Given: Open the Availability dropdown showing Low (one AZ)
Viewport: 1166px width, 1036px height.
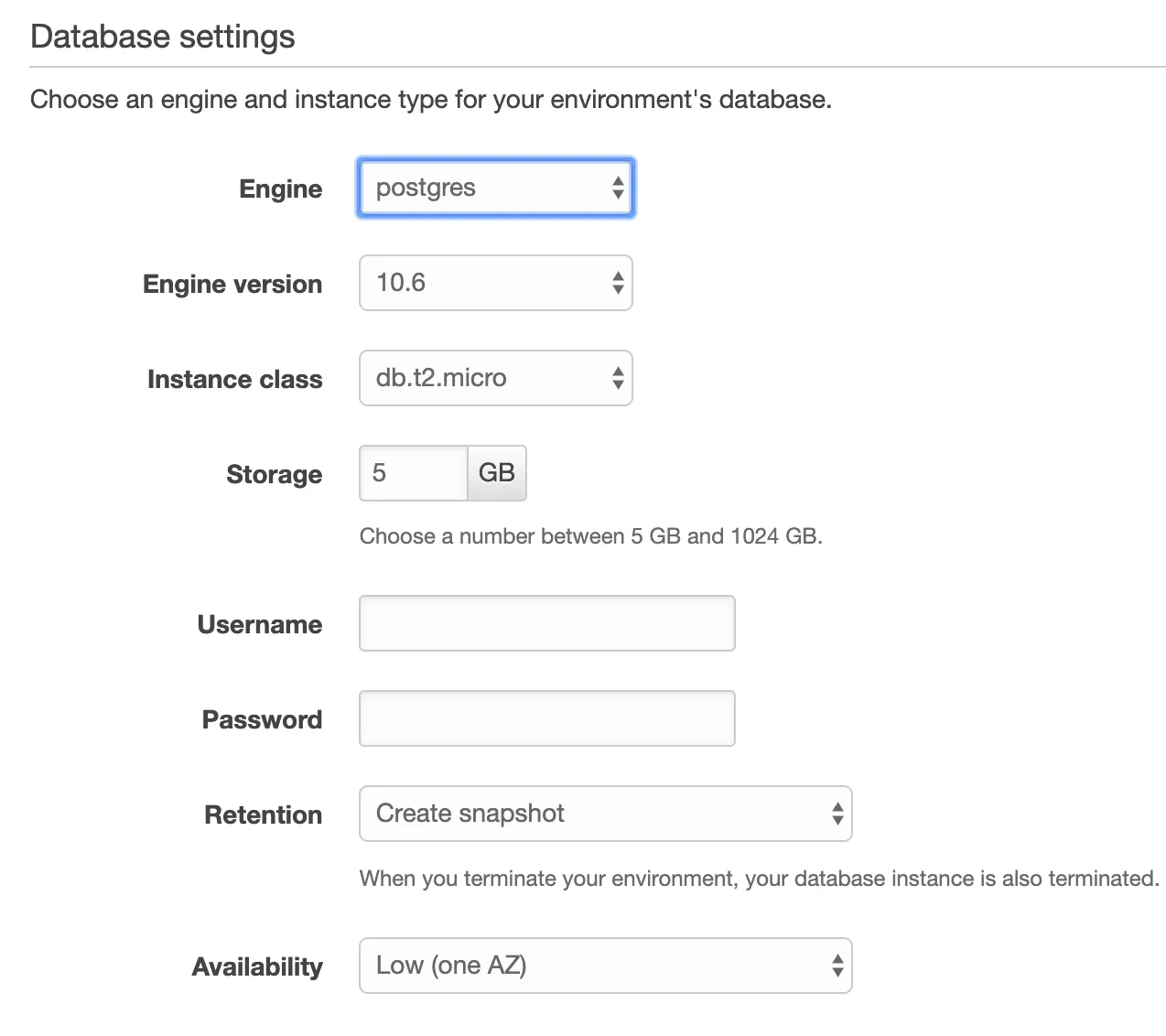Looking at the screenshot, I should pos(606,966).
